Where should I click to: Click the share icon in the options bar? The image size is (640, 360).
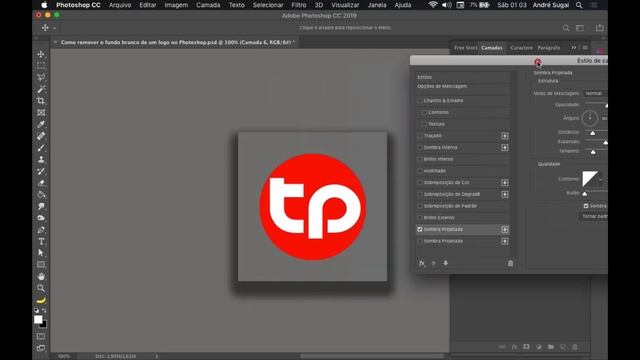600,28
